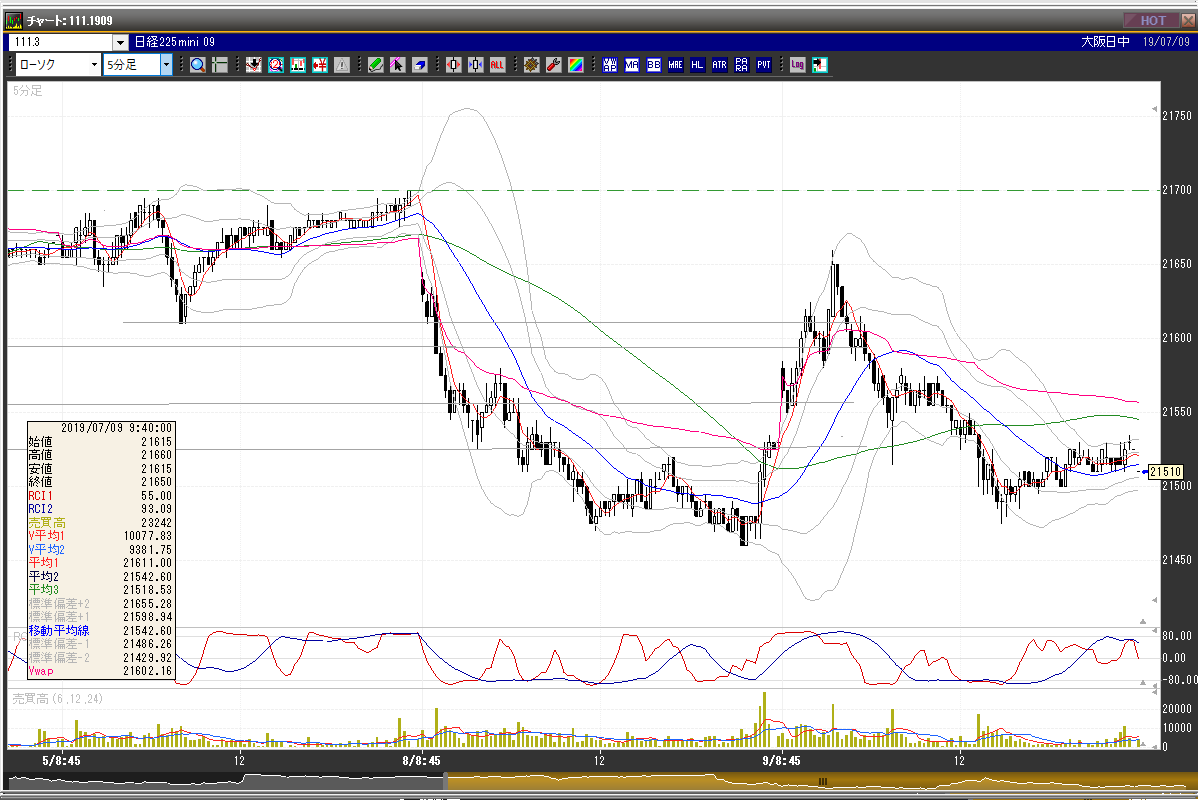Click the Vwap row in data box
The height and width of the screenshot is (800, 1198).
click(101, 671)
